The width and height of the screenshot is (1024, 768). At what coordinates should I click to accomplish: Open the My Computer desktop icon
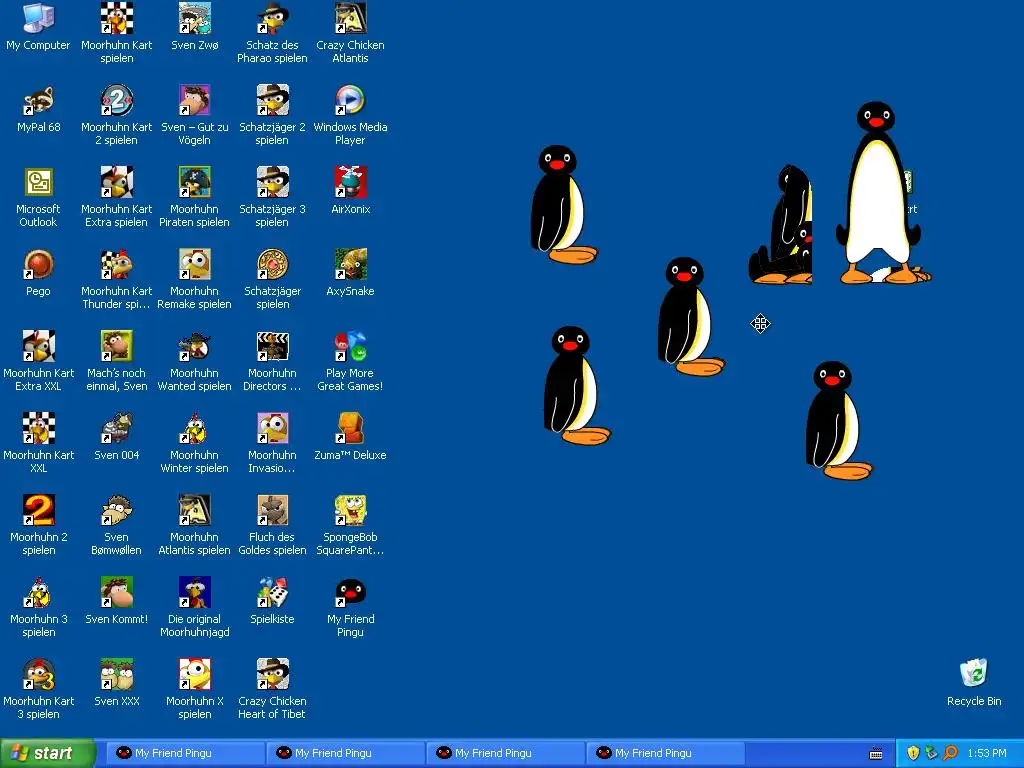coord(38,18)
